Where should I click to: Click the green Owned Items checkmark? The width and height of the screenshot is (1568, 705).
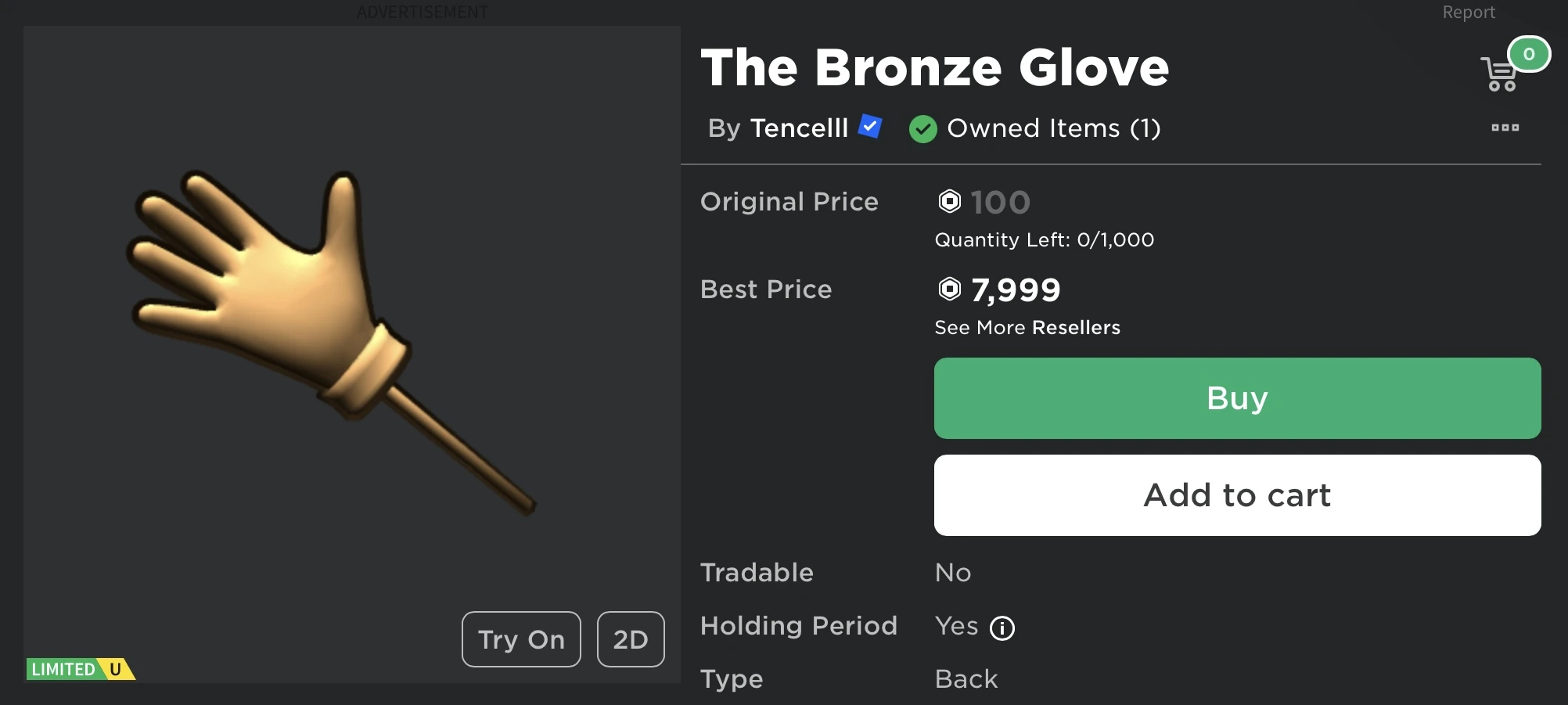point(922,129)
